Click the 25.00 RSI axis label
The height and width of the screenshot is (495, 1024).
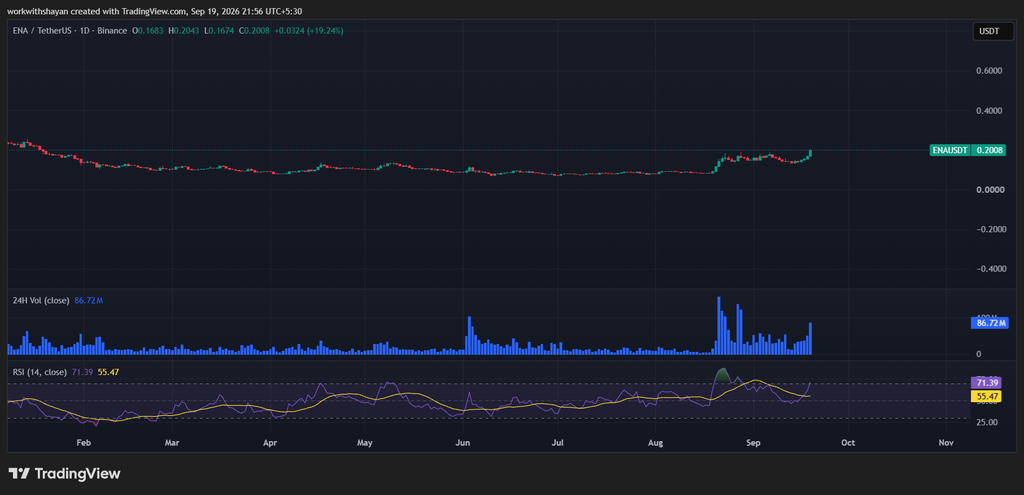tap(988, 423)
